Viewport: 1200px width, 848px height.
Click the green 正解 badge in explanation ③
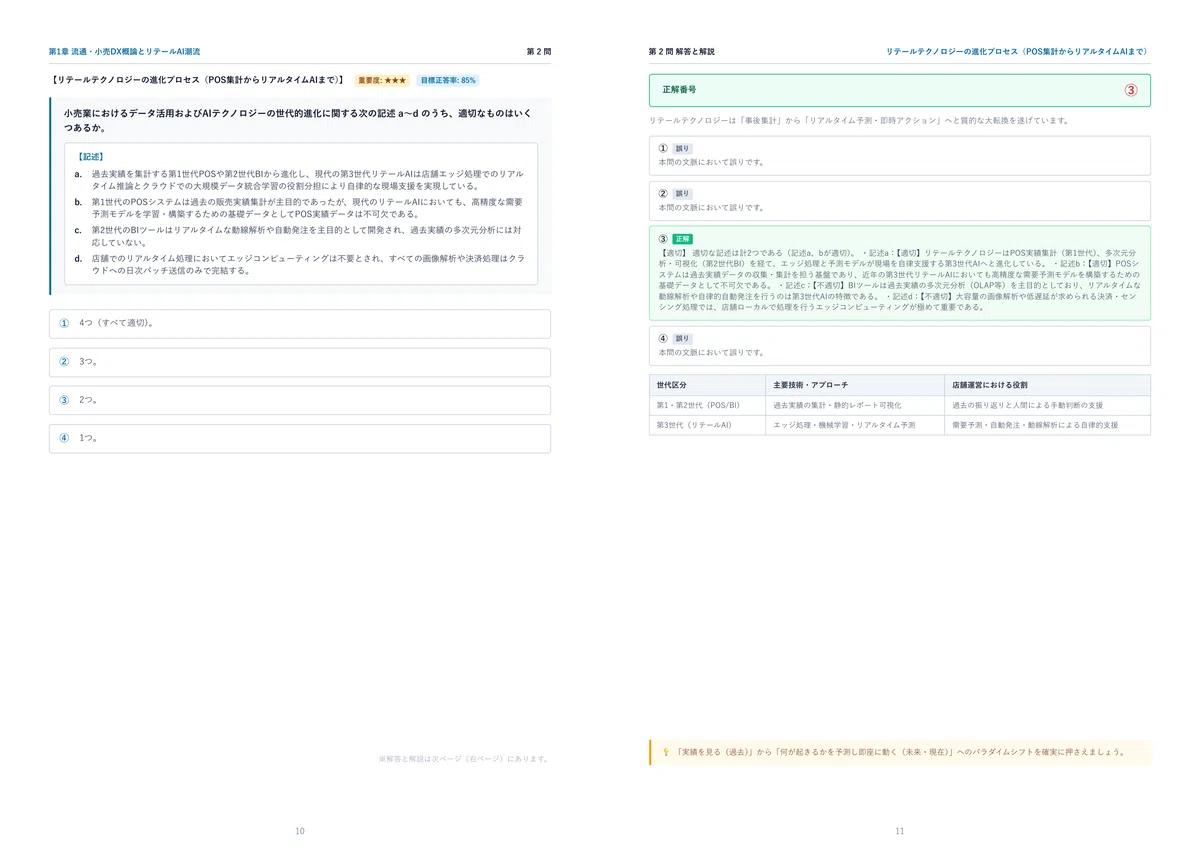pyautogui.click(x=682, y=239)
